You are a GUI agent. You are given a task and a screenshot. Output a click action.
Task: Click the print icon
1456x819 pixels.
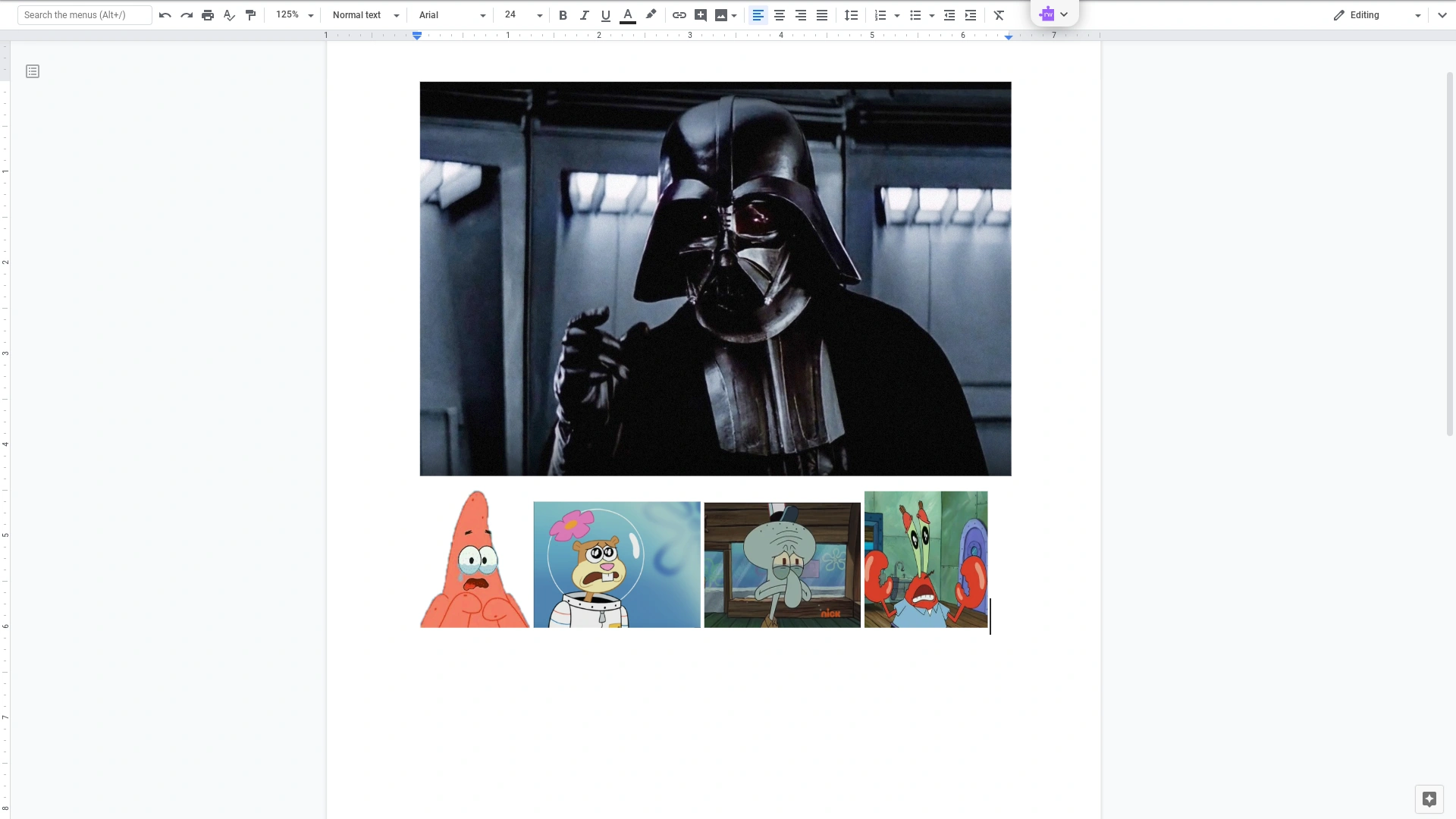tap(208, 15)
